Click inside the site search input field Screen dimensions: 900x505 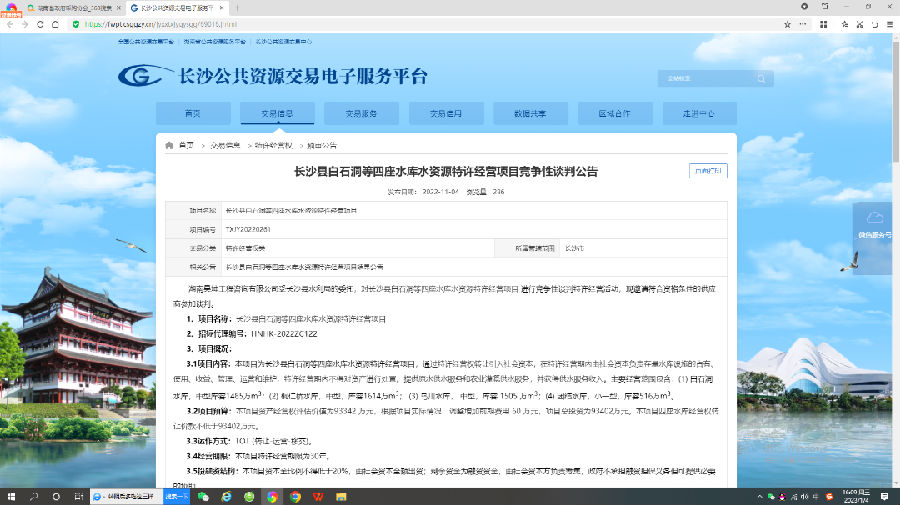(690, 78)
